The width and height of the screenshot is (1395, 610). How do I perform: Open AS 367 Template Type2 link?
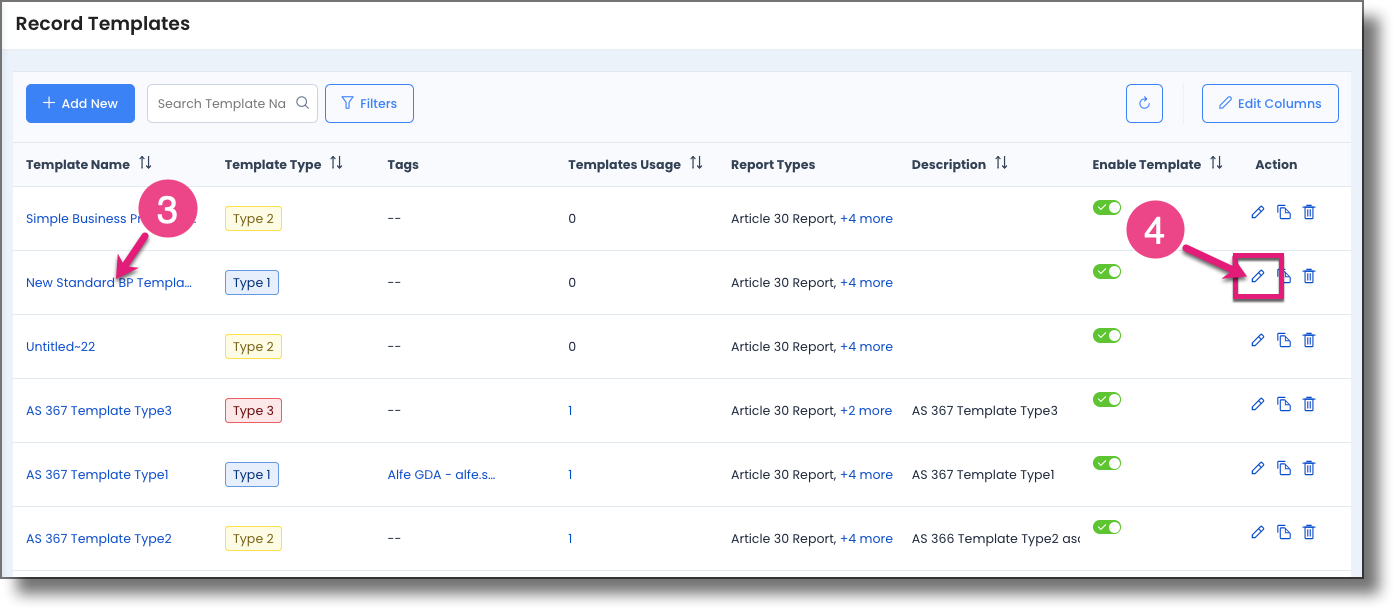tap(99, 538)
